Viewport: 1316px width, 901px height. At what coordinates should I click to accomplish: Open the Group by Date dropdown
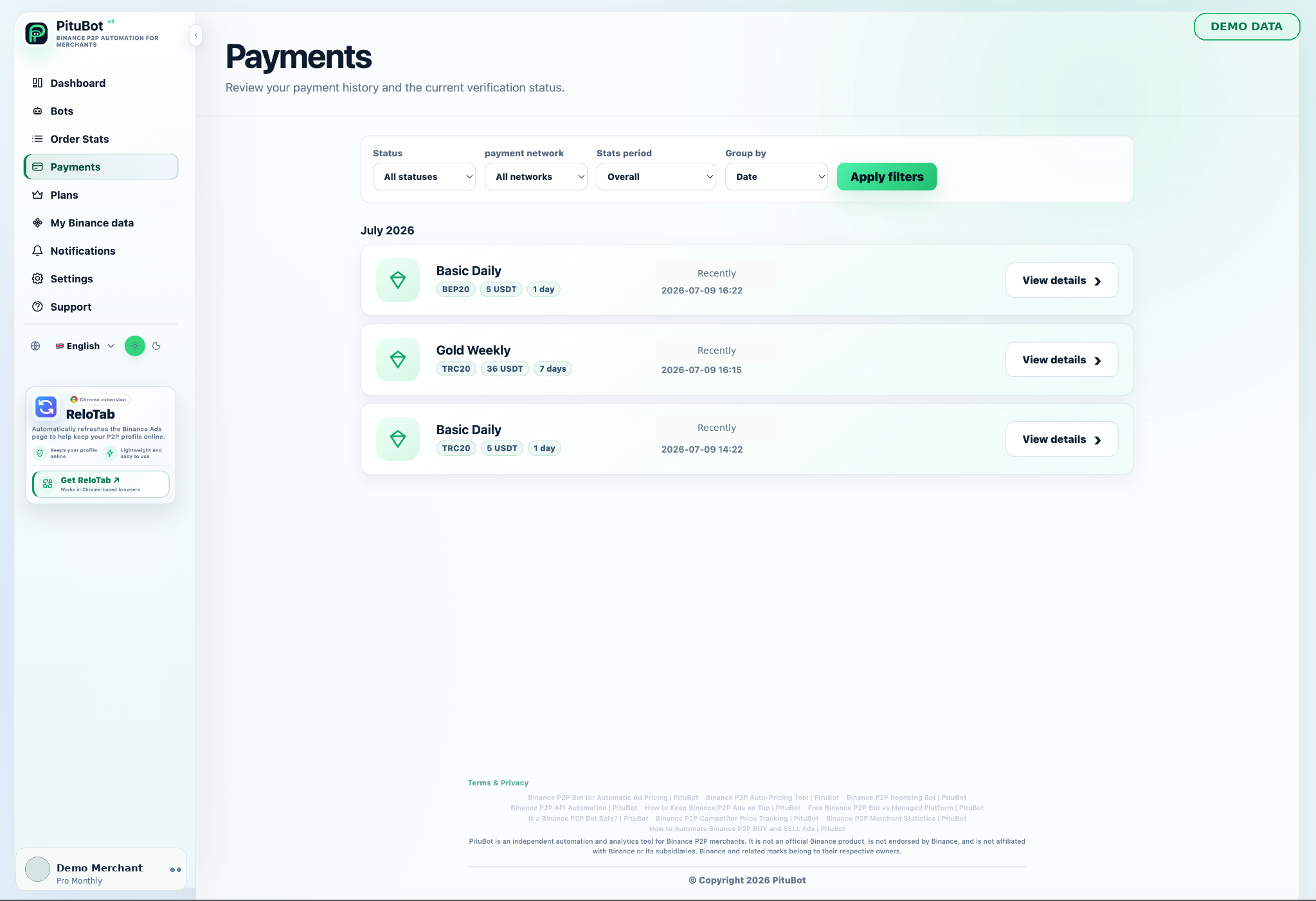[777, 177]
